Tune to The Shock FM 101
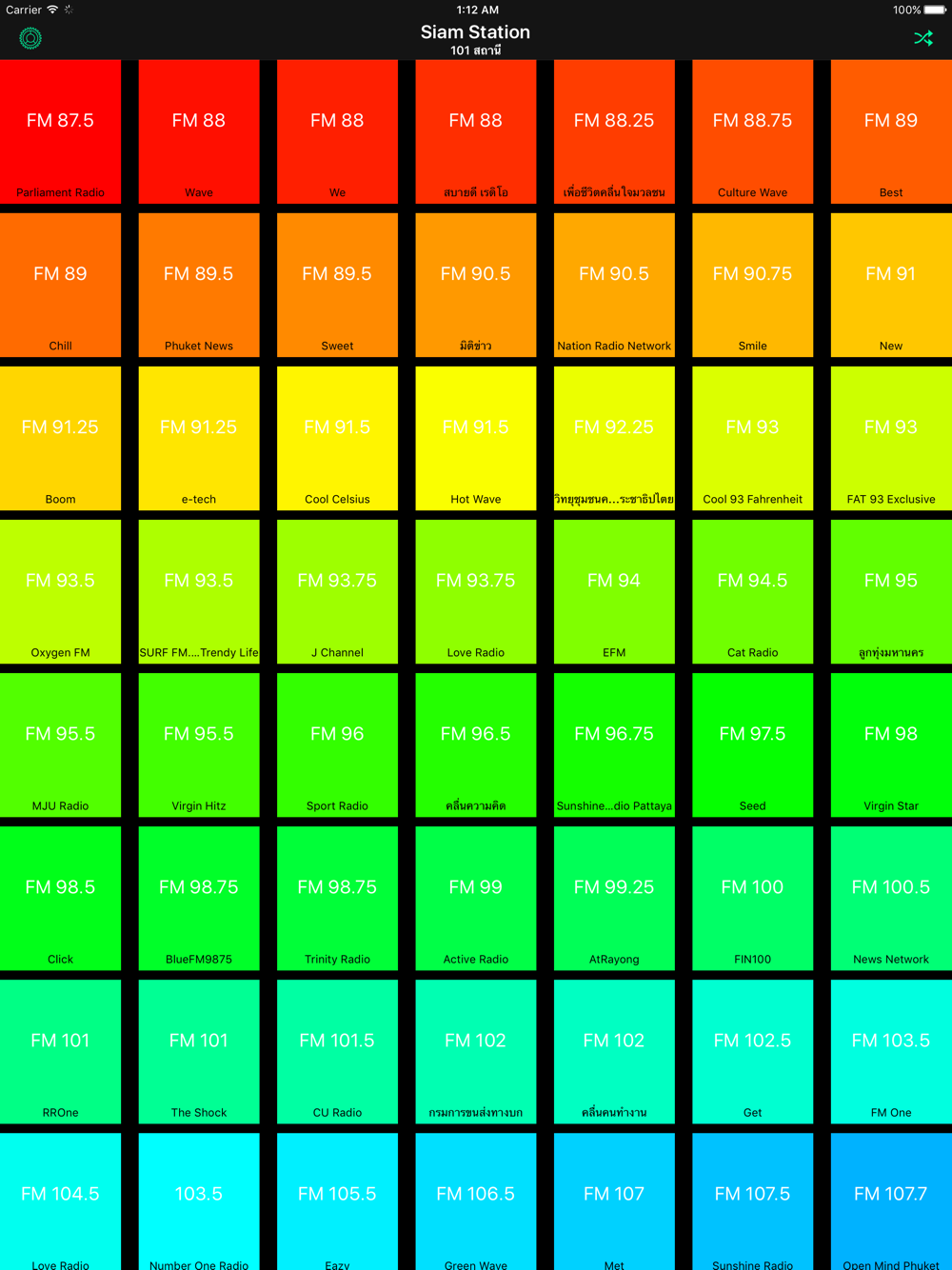The width and height of the screenshot is (952, 1270). (x=199, y=1051)
